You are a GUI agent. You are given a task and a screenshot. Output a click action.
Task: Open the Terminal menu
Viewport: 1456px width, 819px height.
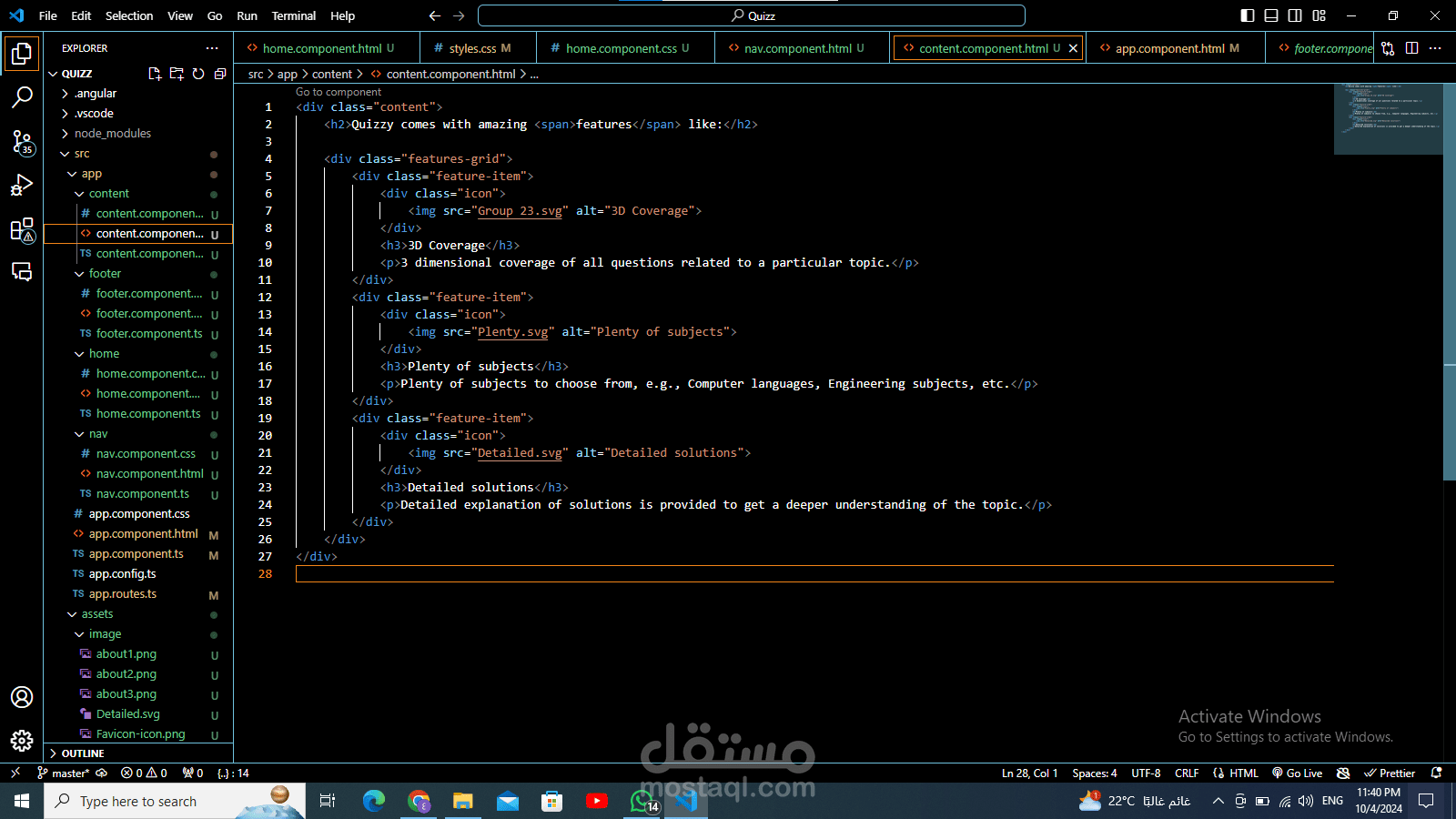pyautogui.click(x=294, y=15)
